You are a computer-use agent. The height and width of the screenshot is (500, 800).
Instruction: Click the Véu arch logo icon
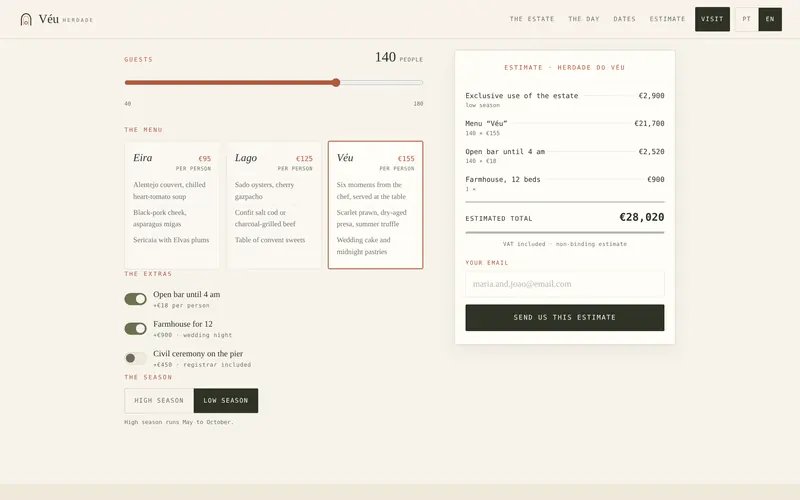[x=26, y=19]
